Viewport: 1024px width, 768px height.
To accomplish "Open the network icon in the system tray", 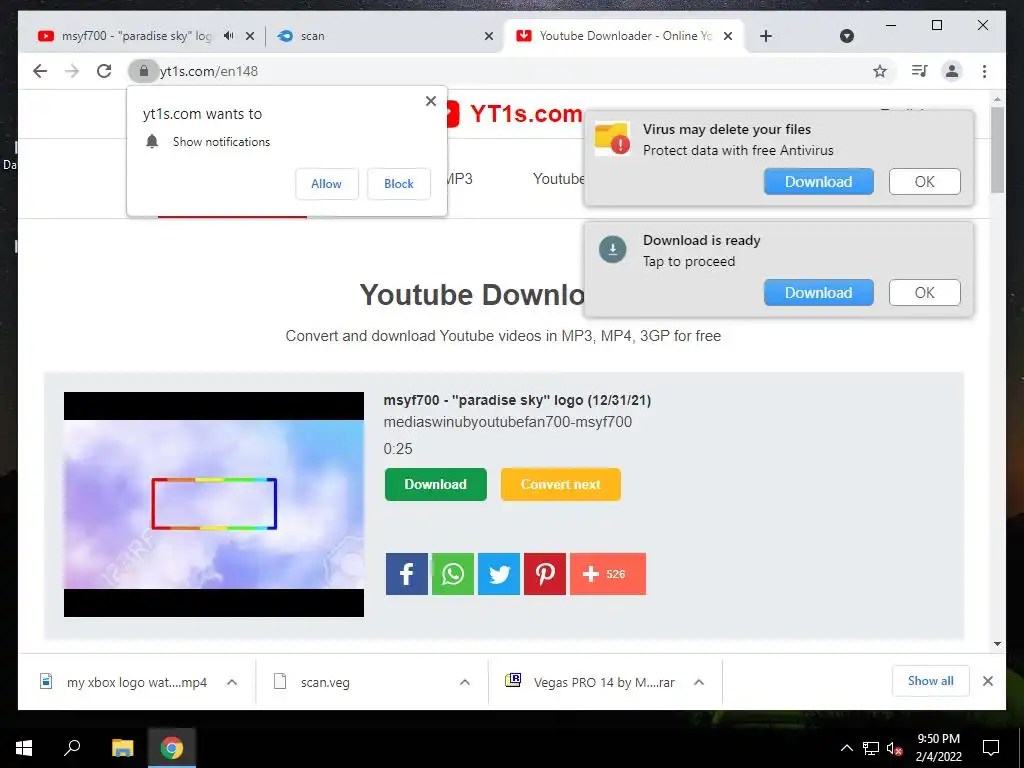I will pyautogui.click(x=871, y=748).
